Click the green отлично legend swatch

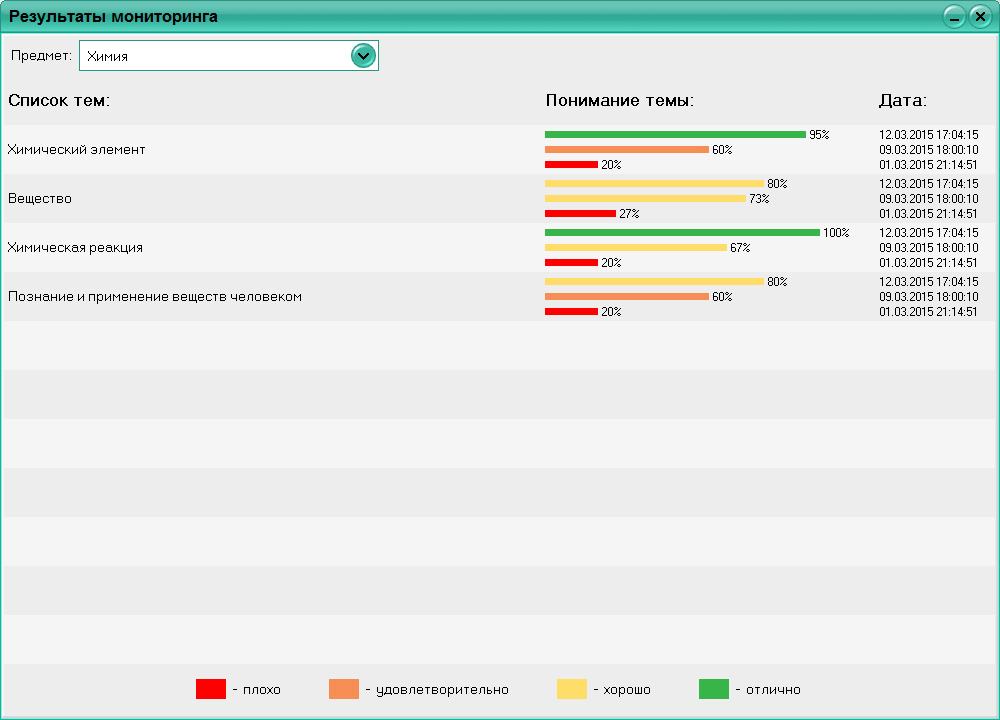(x=714, y=689)
